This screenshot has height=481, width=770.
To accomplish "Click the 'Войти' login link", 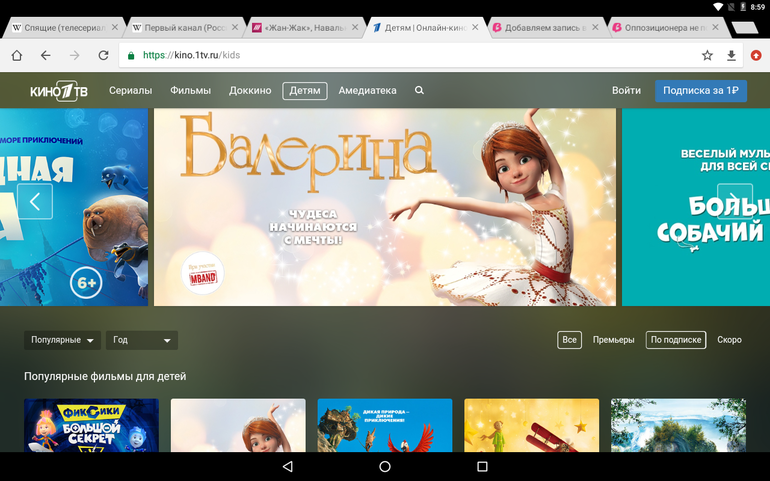I will (626, 91).
